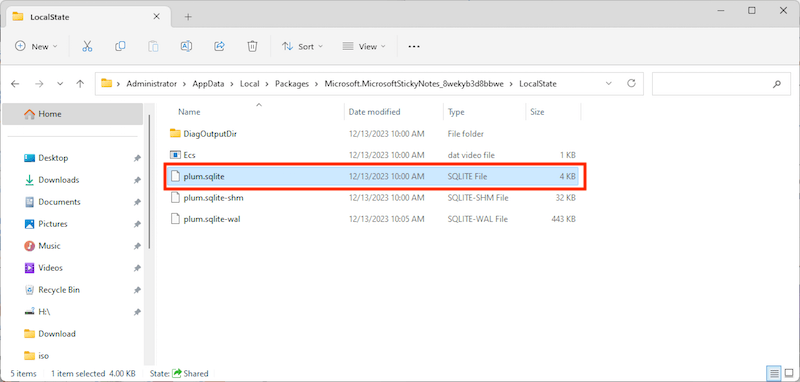Viewport: 800px width, 382px height.
Task: Sort by Date modified column header
Action: click(374, 112)
